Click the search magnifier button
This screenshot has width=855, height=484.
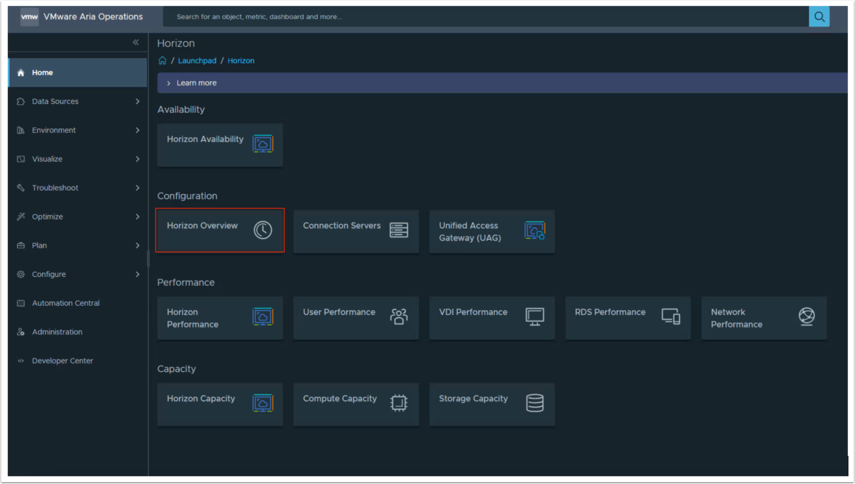pyautogui.click(x=819, y=17)
